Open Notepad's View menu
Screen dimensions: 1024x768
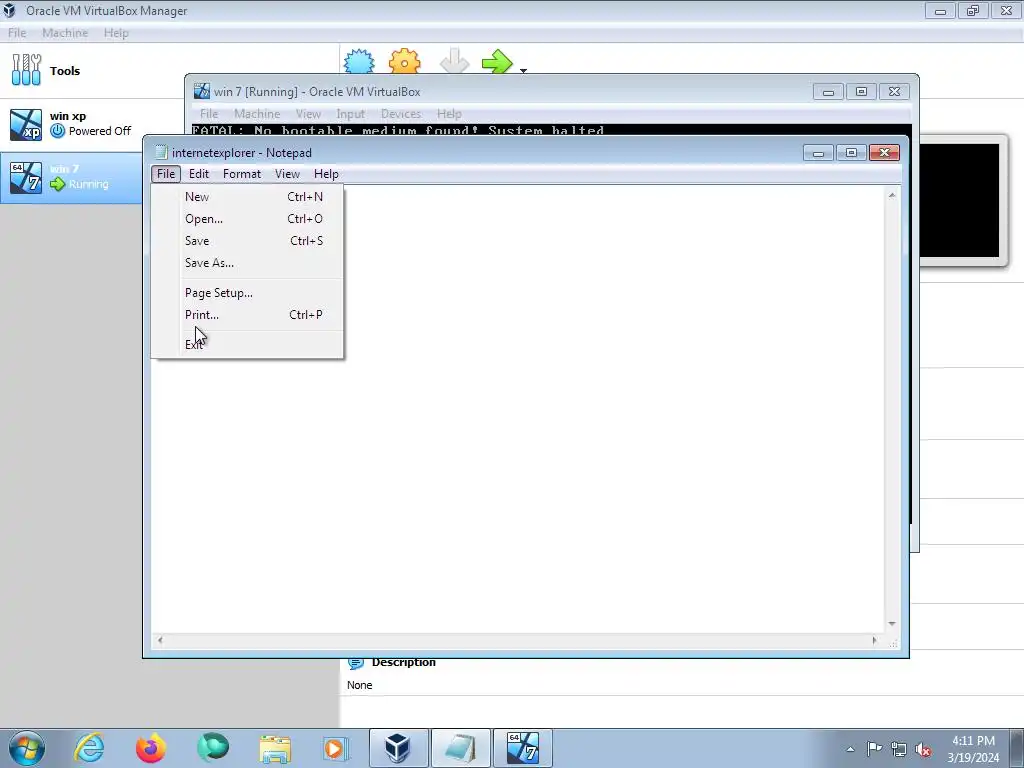287,174
